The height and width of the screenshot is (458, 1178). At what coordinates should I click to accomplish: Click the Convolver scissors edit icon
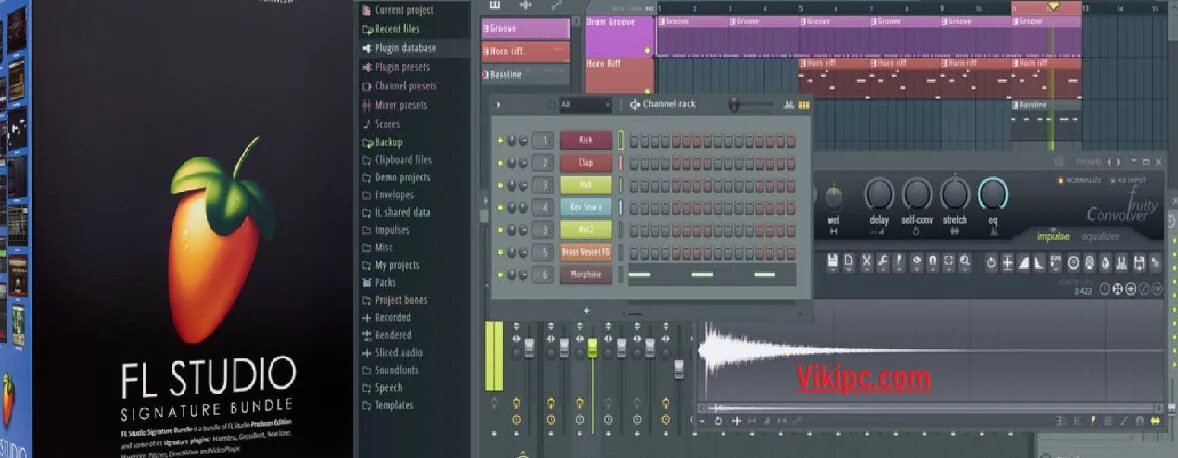[x=866, y=262]
